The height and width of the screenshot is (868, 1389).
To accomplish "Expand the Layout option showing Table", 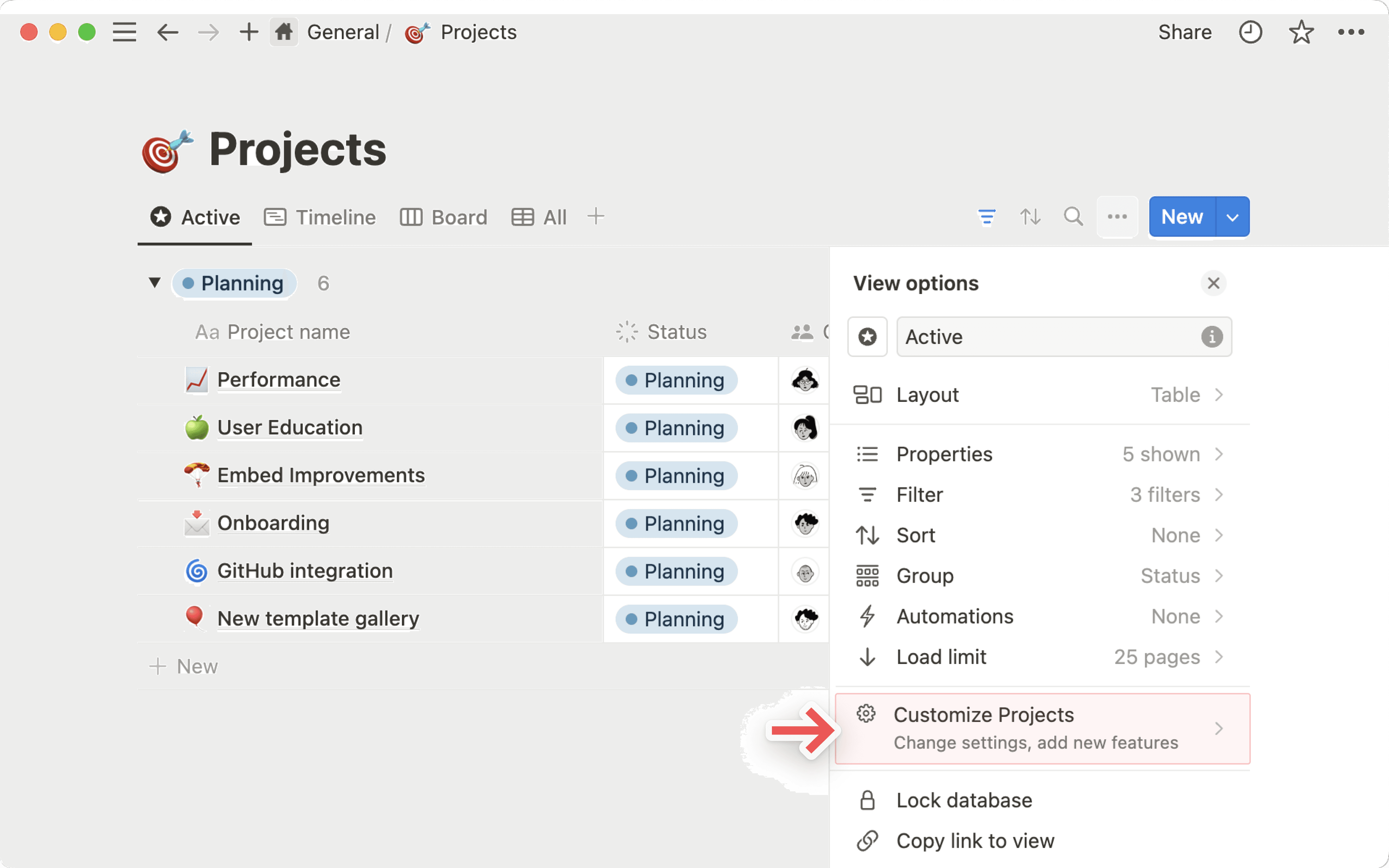I will [x=1039, y=395].
